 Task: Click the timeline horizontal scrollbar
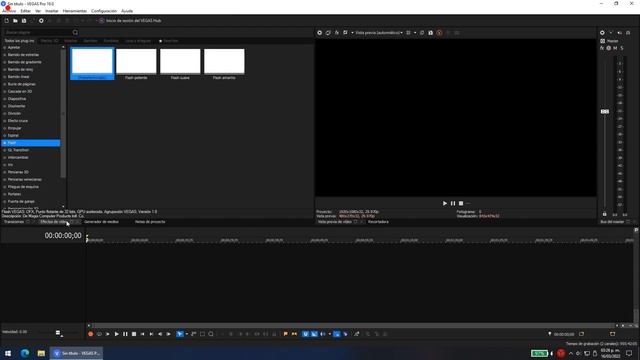coord(353,326)
